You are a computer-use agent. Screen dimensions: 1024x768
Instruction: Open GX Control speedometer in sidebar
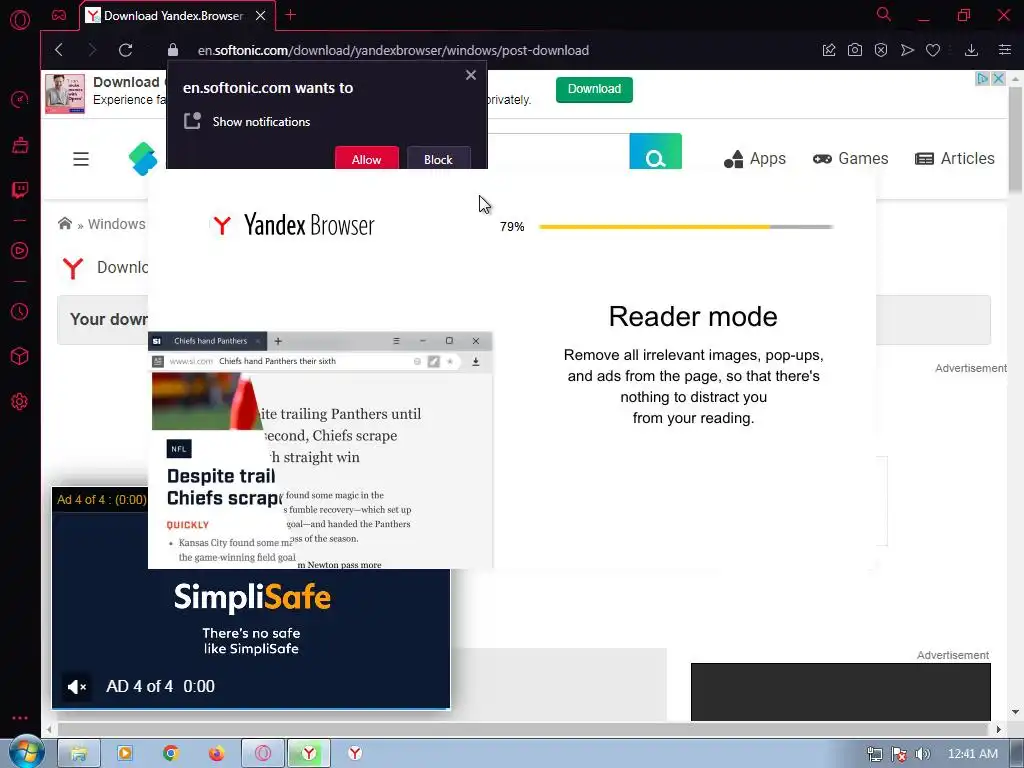click(20, 99)
